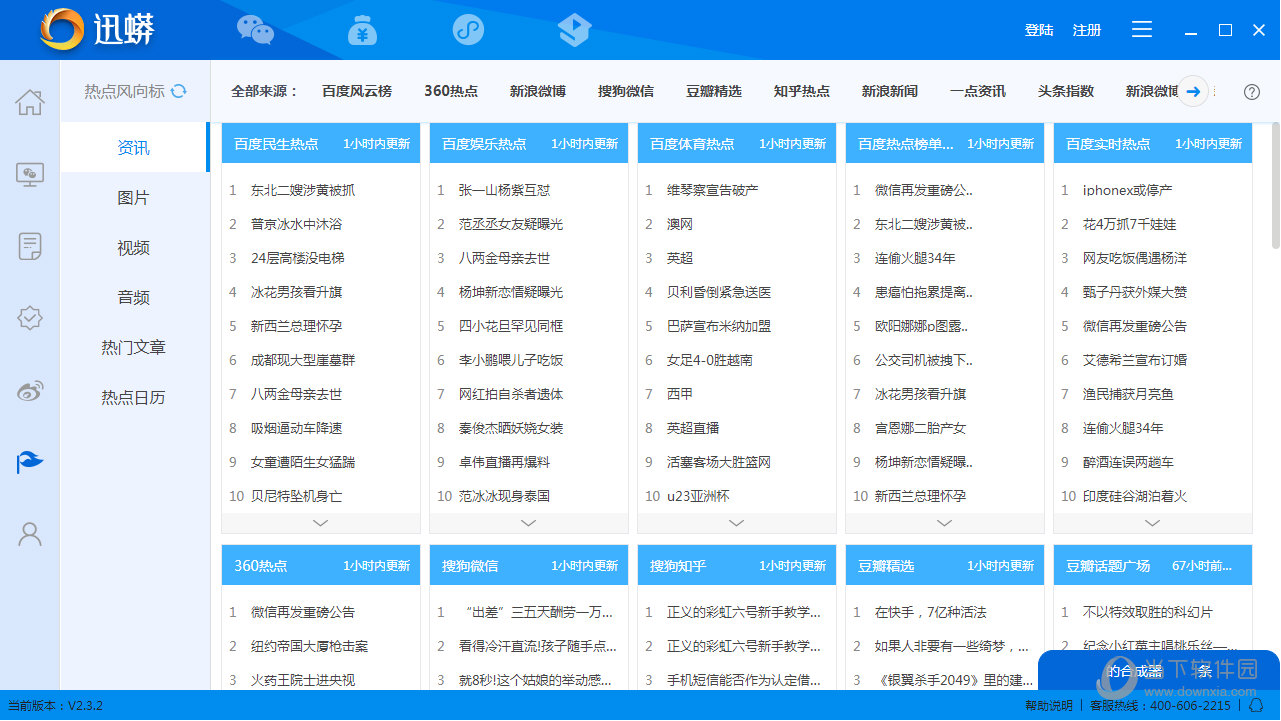
Task: Select the Sogou circle icon in the banner
Action: pos(468,30)
